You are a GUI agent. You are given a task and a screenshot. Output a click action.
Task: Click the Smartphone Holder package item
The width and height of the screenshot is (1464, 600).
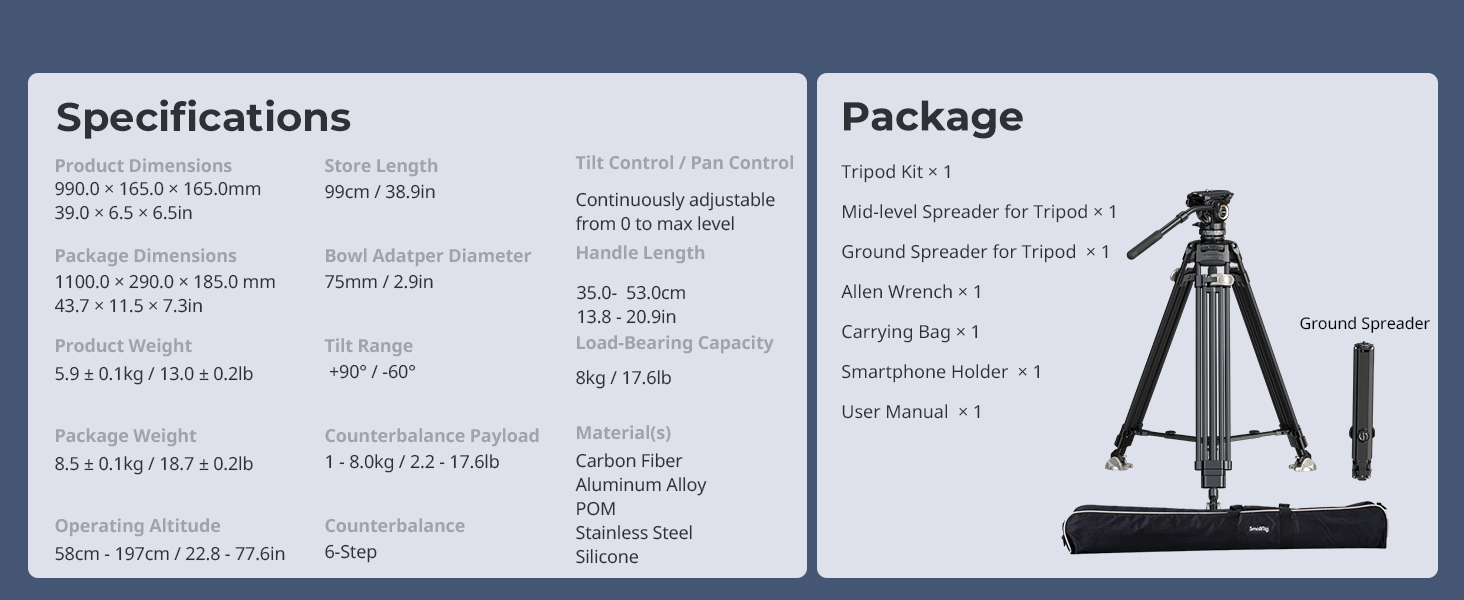click(x=941, y=372)
